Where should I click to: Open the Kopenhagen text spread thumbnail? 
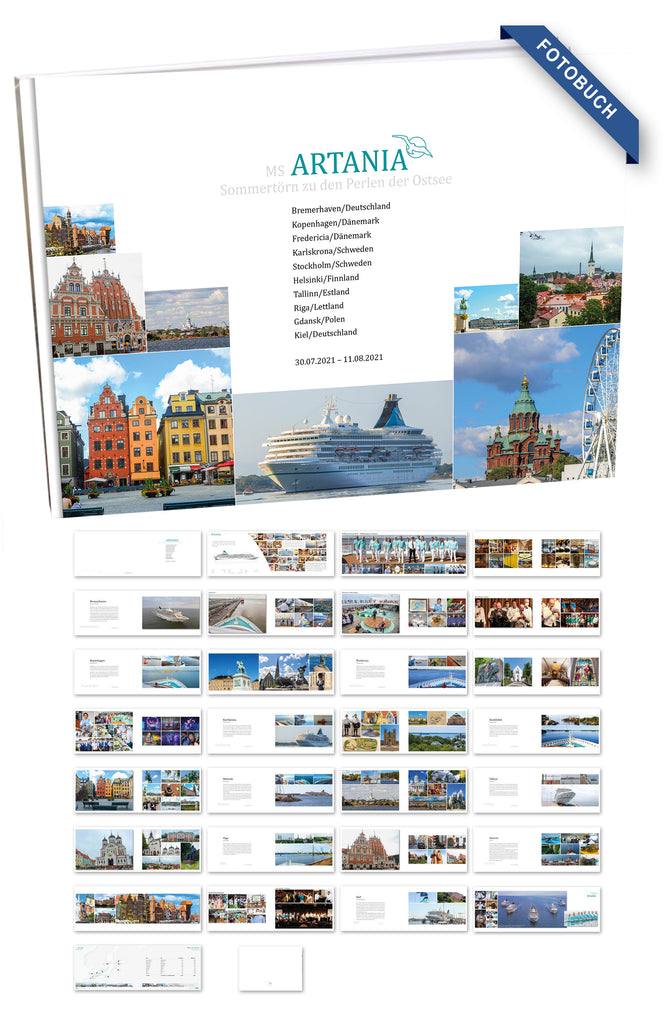coord(137,671)
